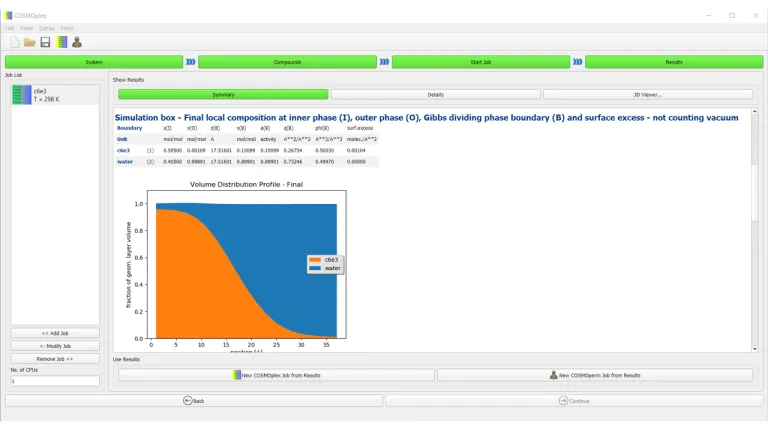Click the Remove Job button
Screen dimensions: 768x432
coord(55,359)
